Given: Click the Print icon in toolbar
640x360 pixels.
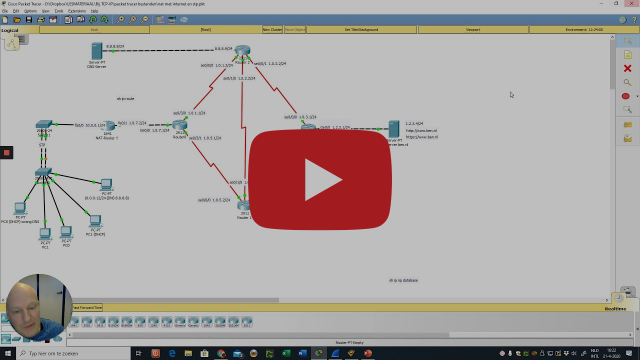Looking at the screenshot, I should coord(41,20).
